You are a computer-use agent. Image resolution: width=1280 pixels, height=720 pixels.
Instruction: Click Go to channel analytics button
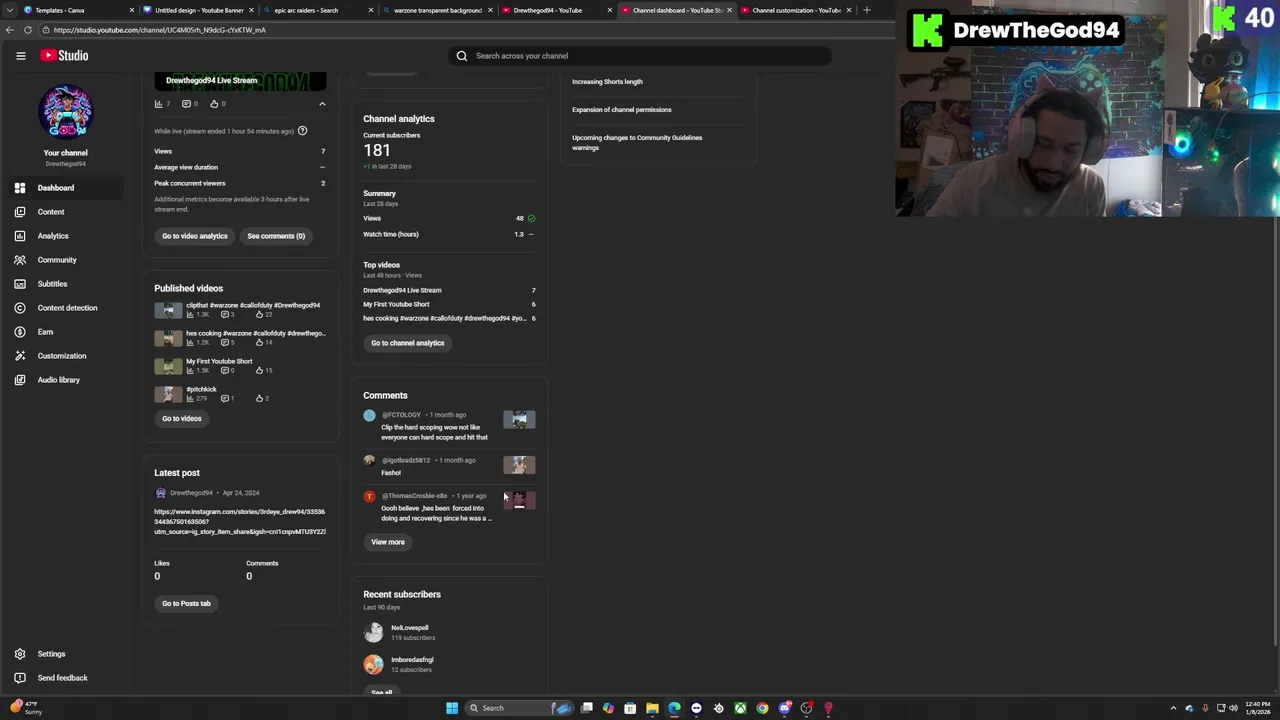pyautogui.click(x=408, y=343)
